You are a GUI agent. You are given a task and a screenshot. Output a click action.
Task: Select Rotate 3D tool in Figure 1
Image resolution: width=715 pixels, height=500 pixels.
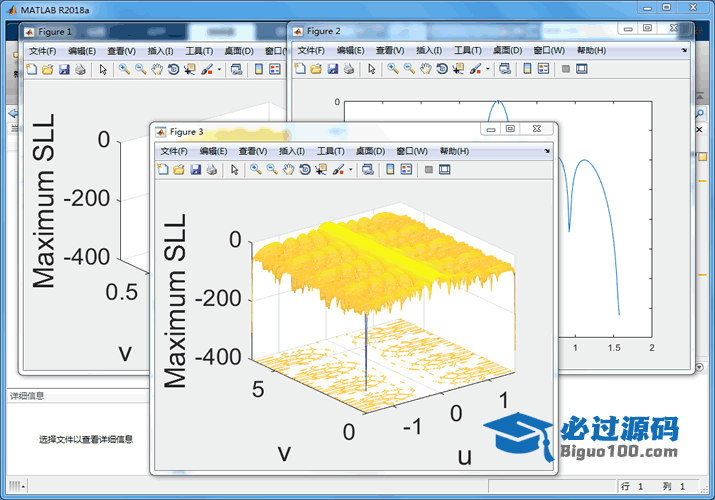point(174,69)
